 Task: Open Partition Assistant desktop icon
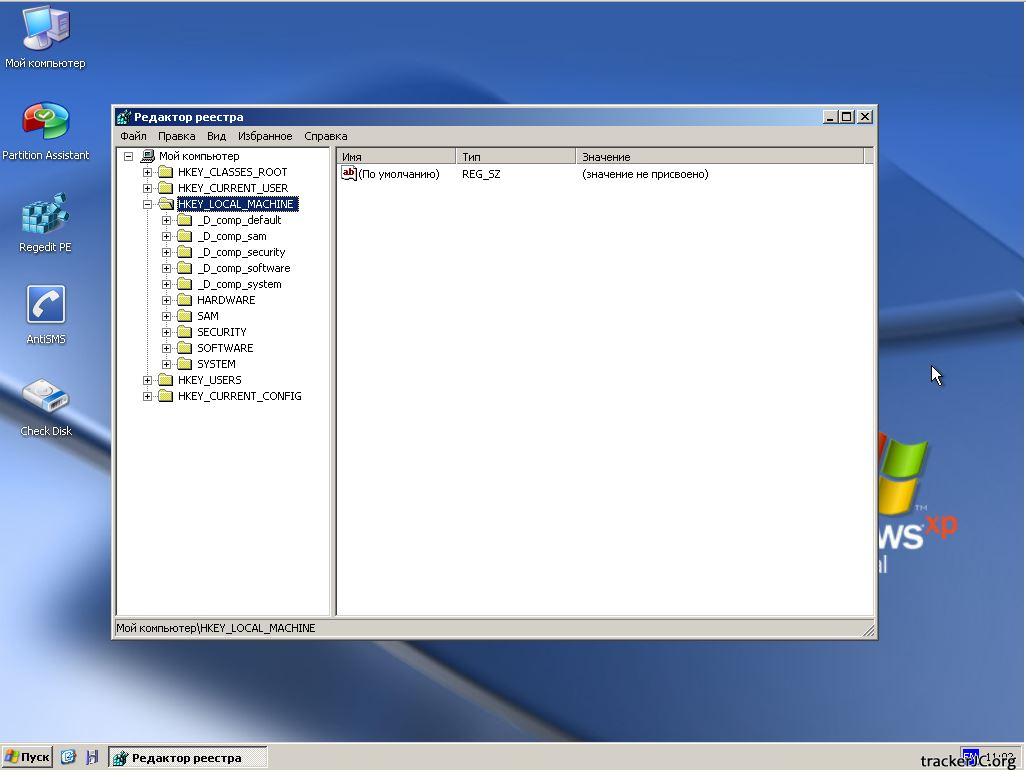(x=45, y=122)
